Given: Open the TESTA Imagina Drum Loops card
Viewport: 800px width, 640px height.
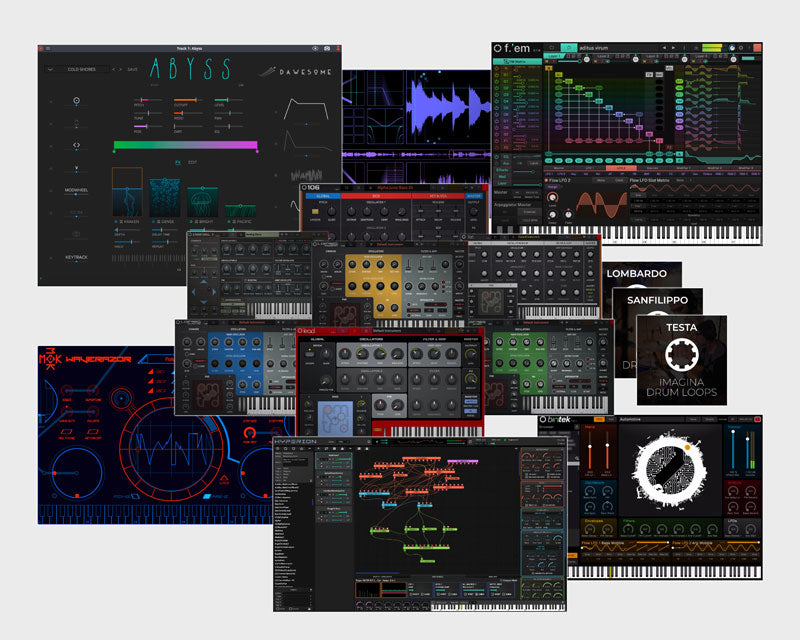Looking at the screenshot, I should point(682,360).
